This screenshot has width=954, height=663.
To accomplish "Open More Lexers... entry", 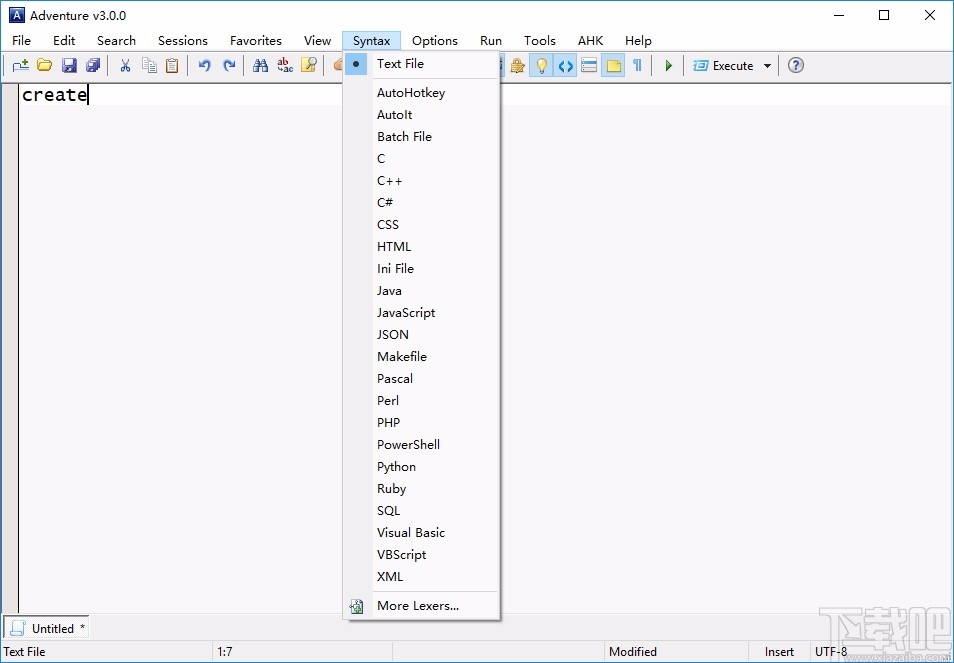I will click(x=421, y=606).
